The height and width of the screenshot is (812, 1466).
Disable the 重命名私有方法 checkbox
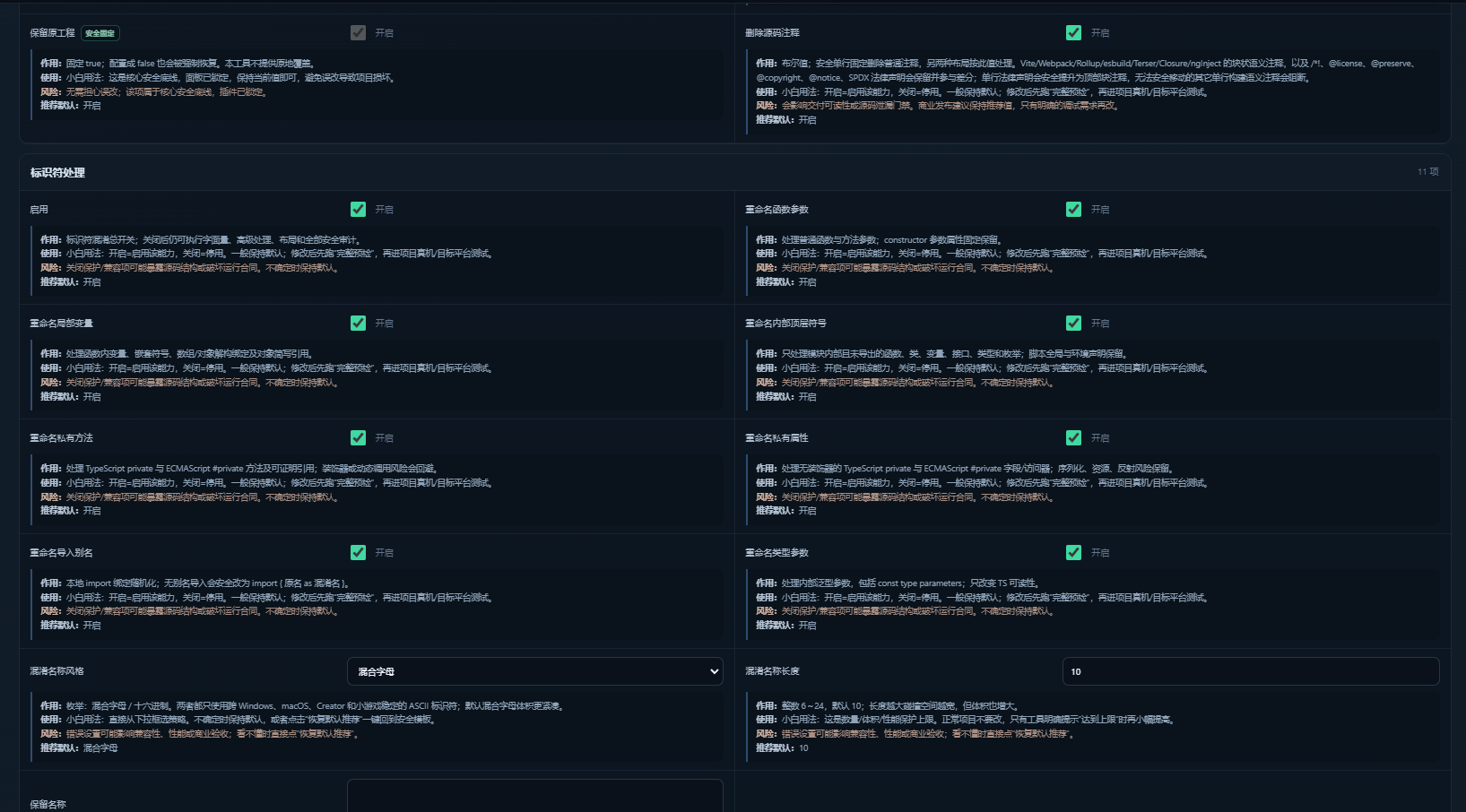[358, 437]
